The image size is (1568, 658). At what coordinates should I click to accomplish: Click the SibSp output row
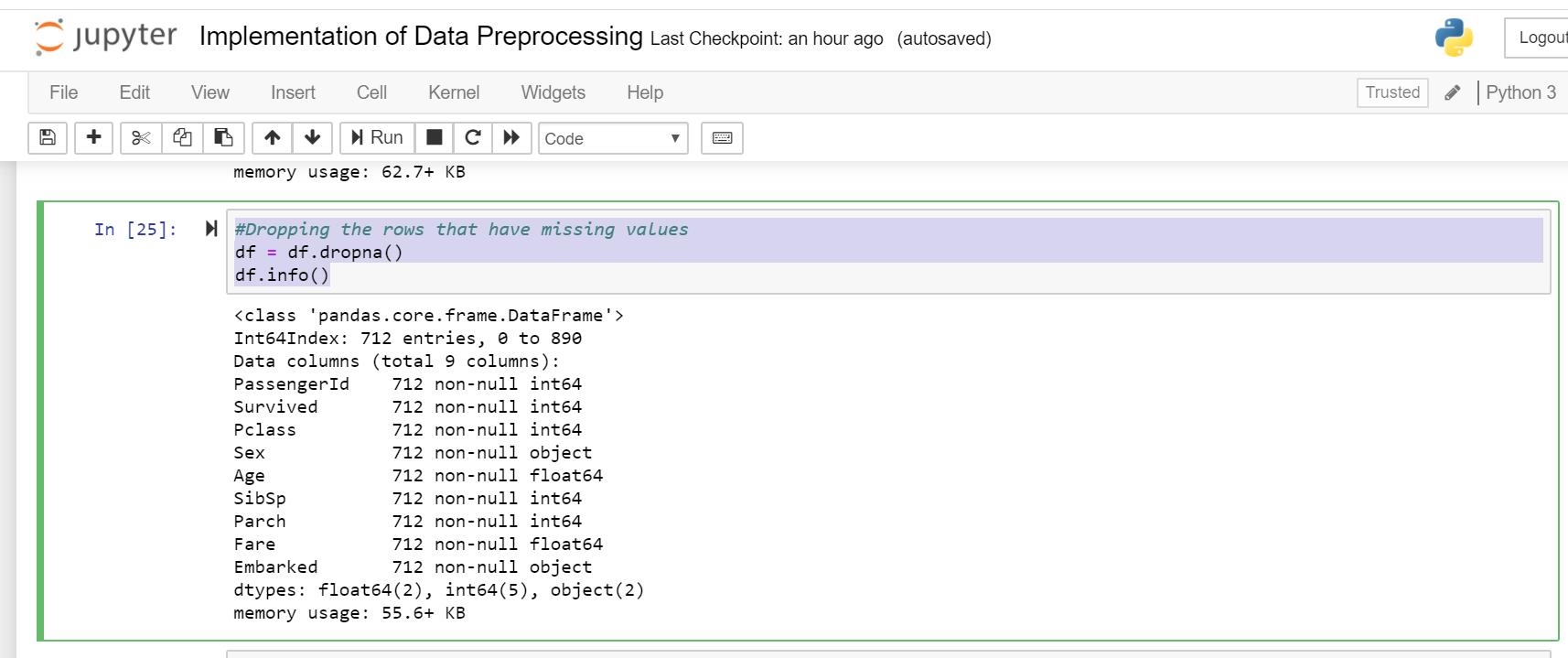pos(407,499)
